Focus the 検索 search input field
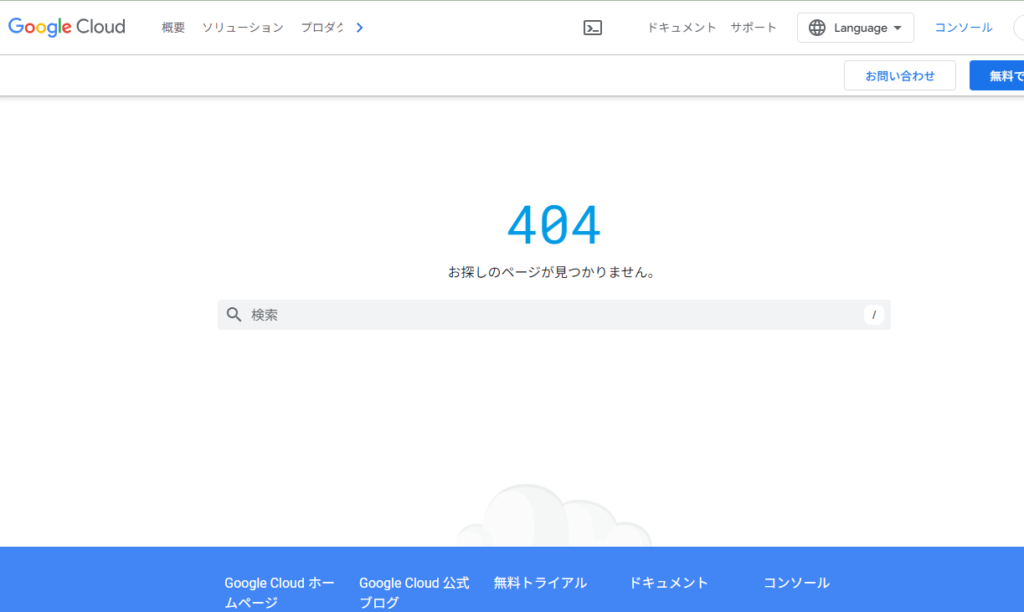The width and height of the screenshot is (1024, 612). click(x=550, y=315)
